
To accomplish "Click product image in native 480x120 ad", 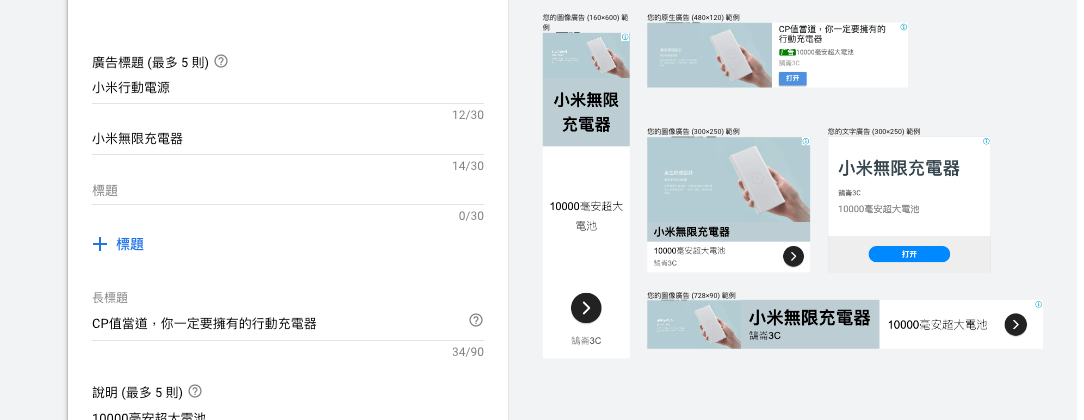I will tap(709, 55).
